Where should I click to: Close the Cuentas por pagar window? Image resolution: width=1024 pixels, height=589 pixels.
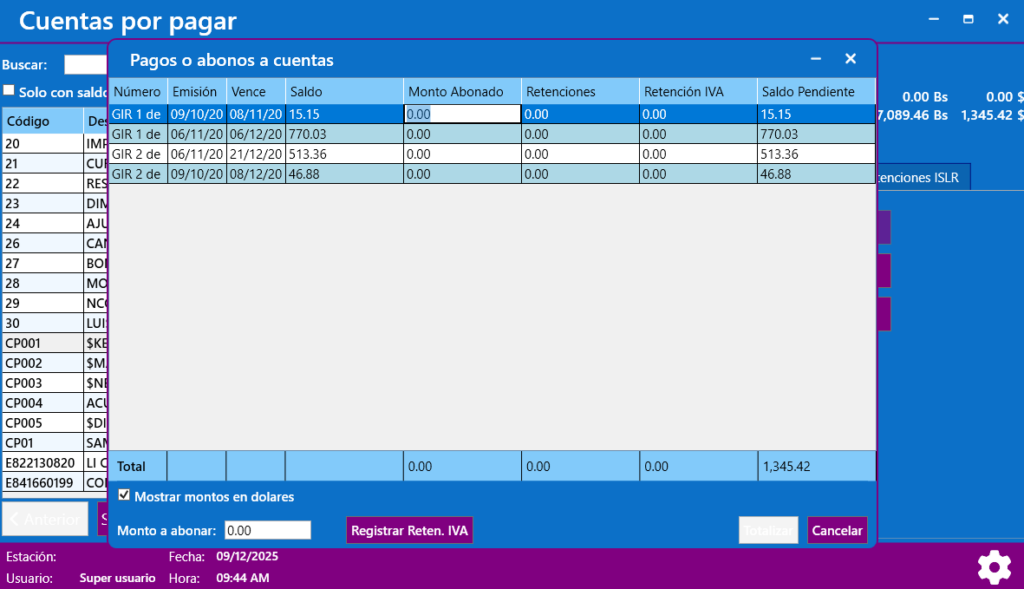tap(1002, 19)
